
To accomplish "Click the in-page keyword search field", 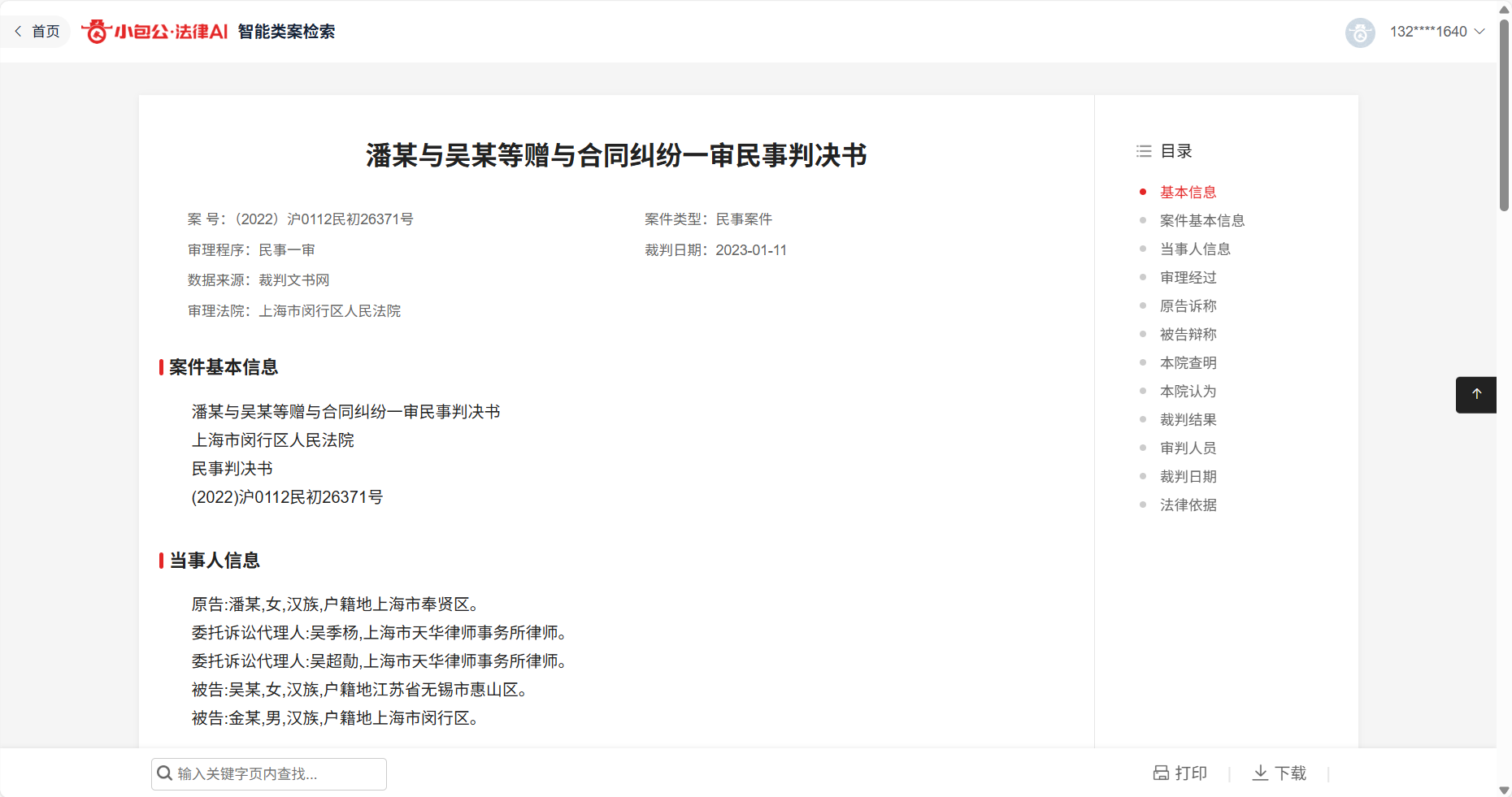I will click(276, 774).
